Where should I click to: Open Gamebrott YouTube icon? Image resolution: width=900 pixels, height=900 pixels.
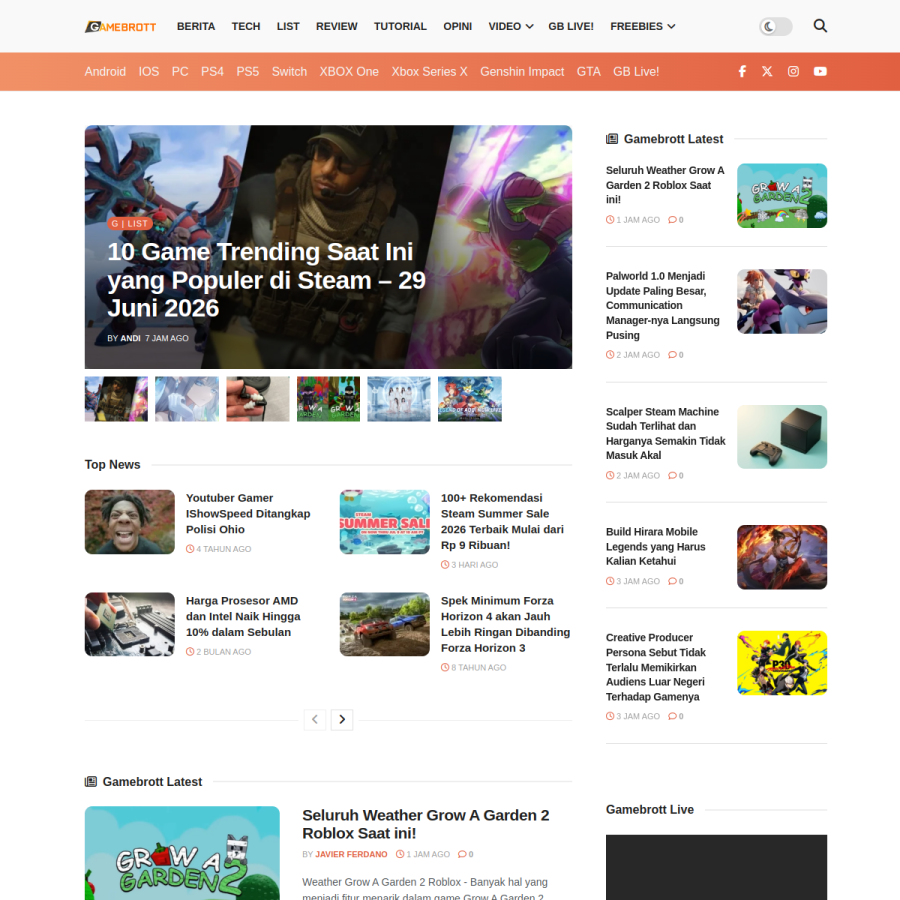820,71
